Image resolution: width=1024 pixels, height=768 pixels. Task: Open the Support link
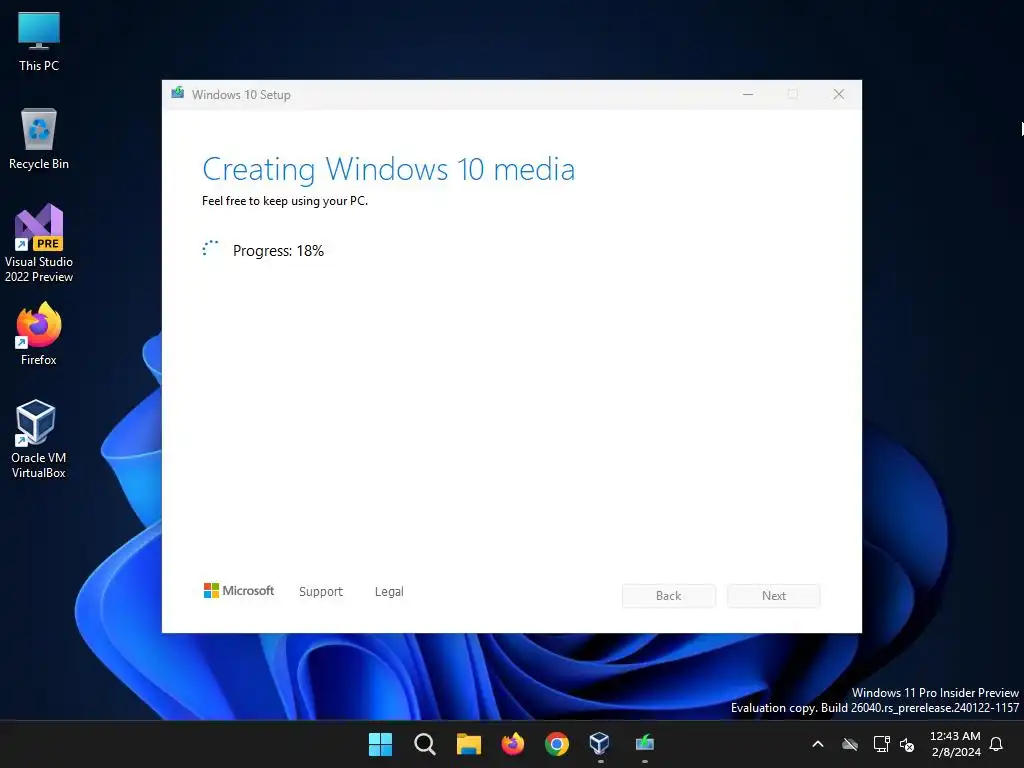321,591
